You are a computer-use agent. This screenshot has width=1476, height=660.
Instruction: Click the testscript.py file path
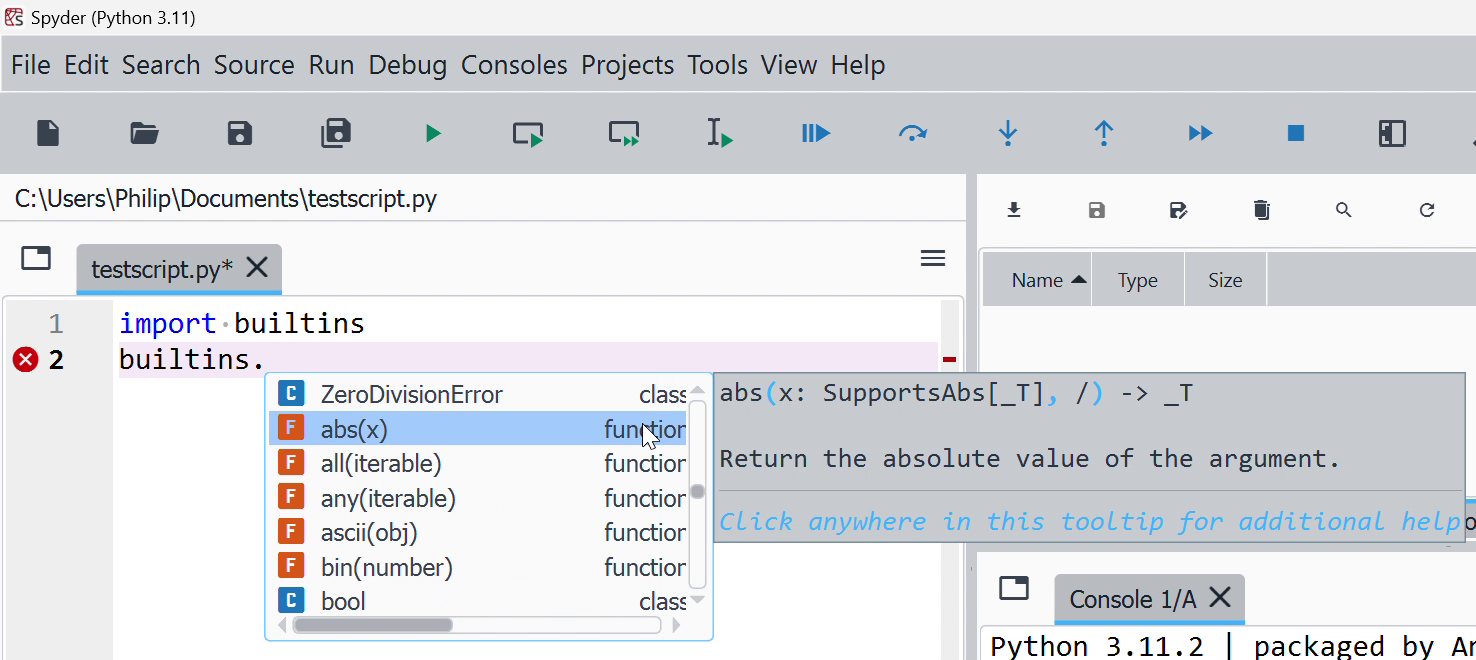tap(226, 199)
